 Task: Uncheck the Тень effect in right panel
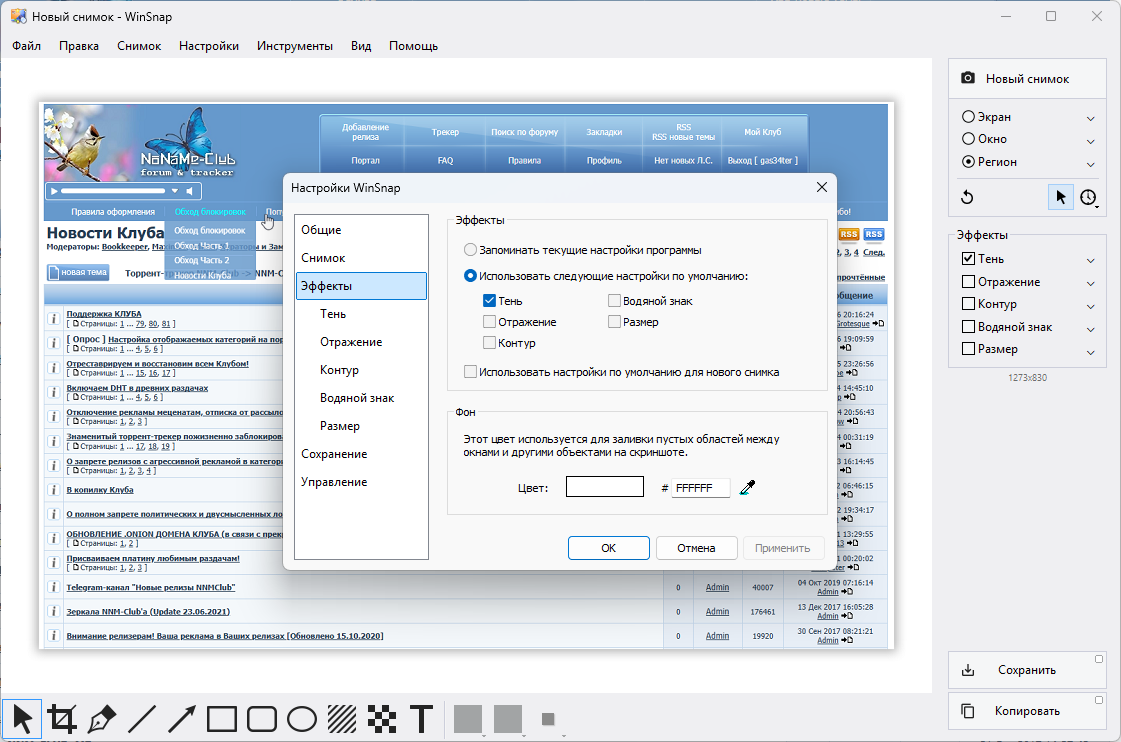click(968, 260)
